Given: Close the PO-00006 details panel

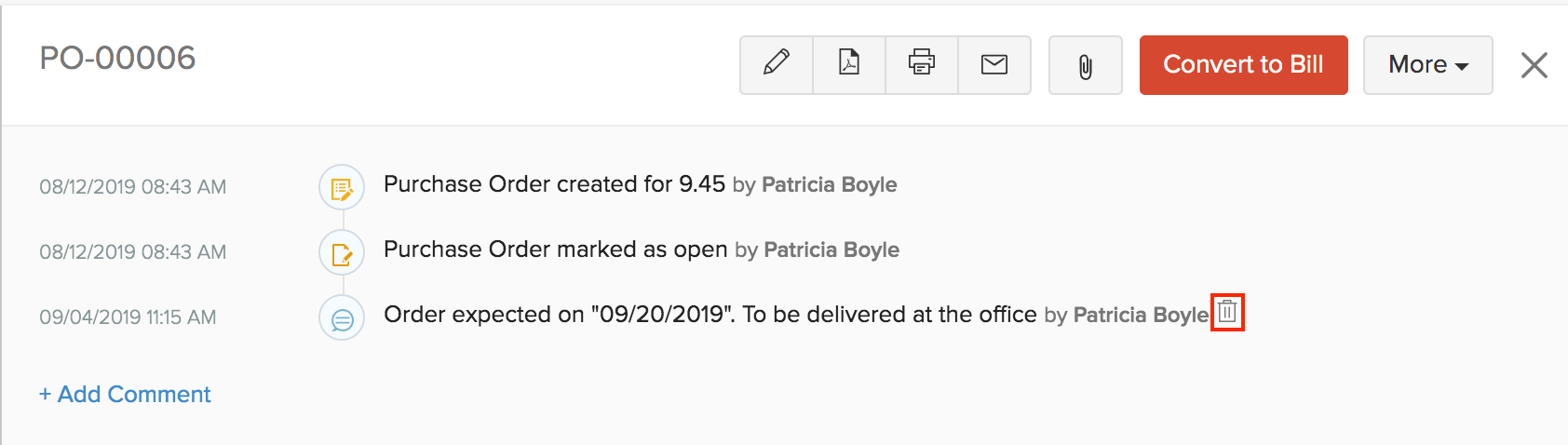Looking at the screenshot, I should click(x=1534, y=65).
